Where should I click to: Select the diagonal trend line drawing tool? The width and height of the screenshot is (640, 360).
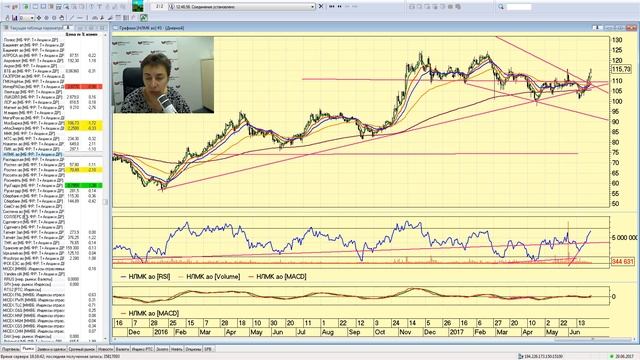coord(71,18)
